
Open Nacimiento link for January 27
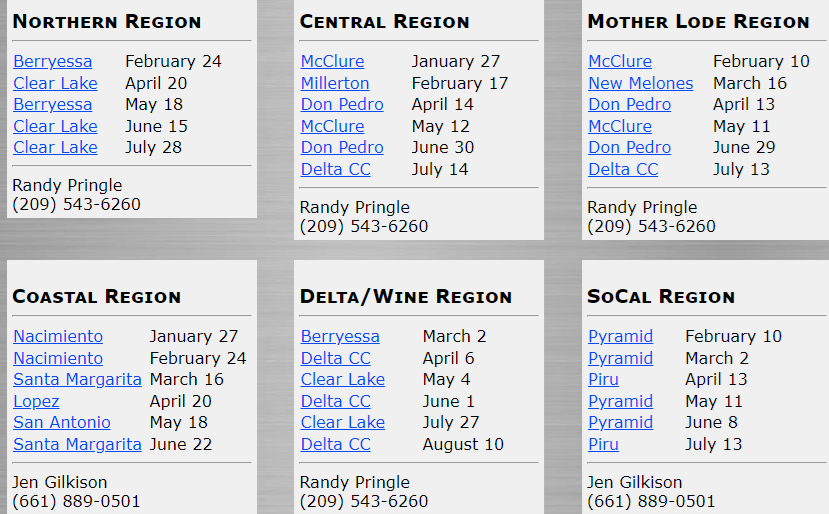pyautogui.click(x=58, y=336)
